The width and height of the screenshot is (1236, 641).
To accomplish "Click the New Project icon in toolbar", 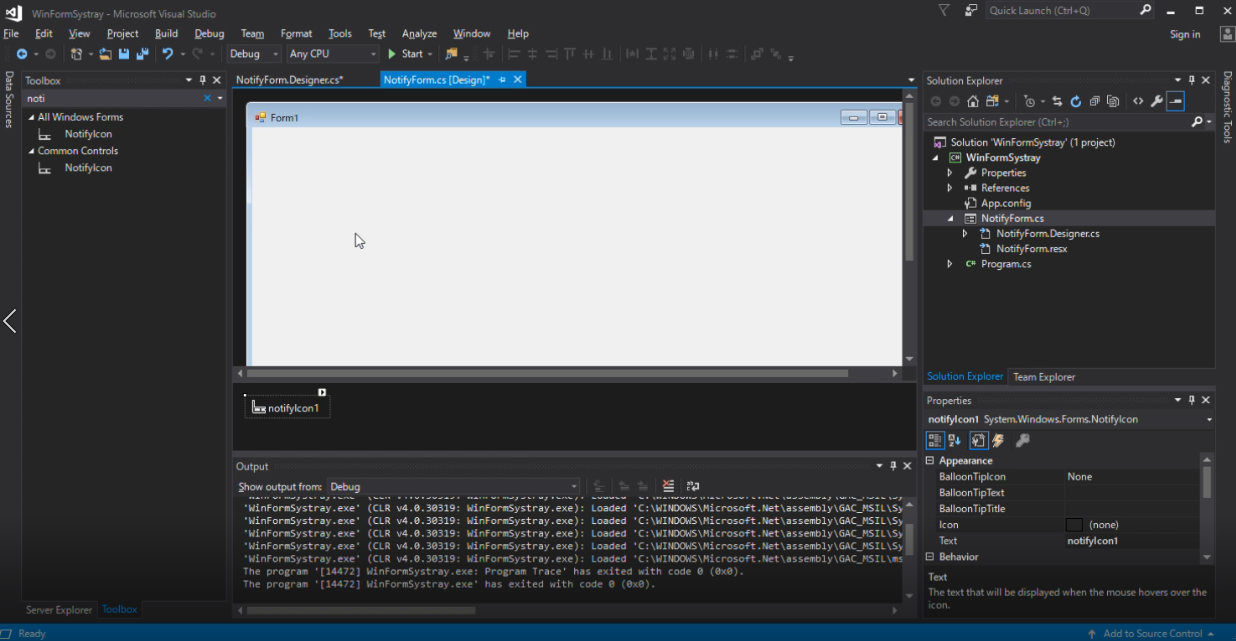I will pyautogui.click(x=76, y=54).
